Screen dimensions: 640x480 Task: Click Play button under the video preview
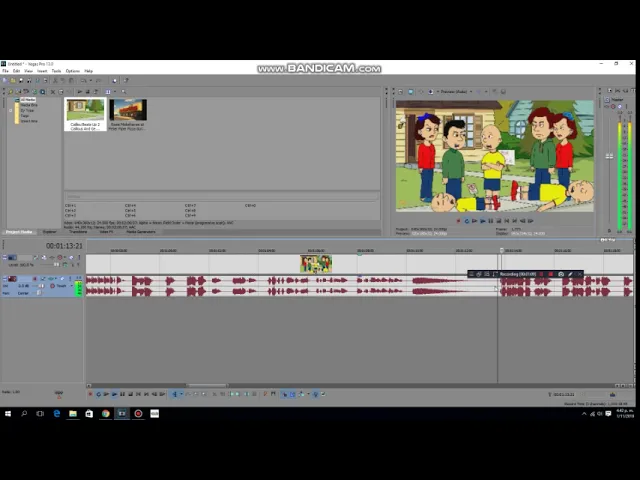tap(482, 221)
